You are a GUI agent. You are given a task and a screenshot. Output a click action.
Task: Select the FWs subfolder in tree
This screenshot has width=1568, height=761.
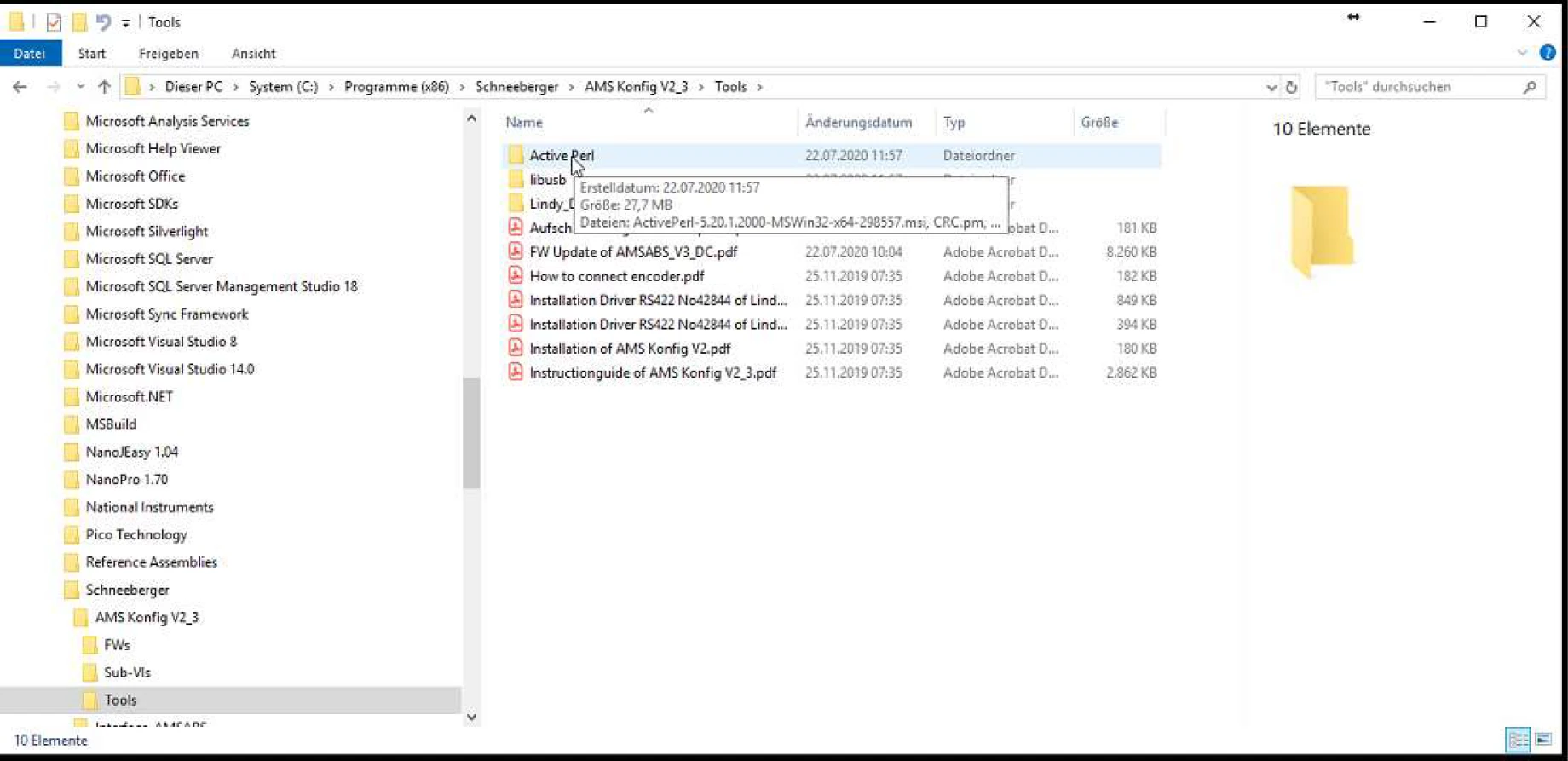[117, 645]
